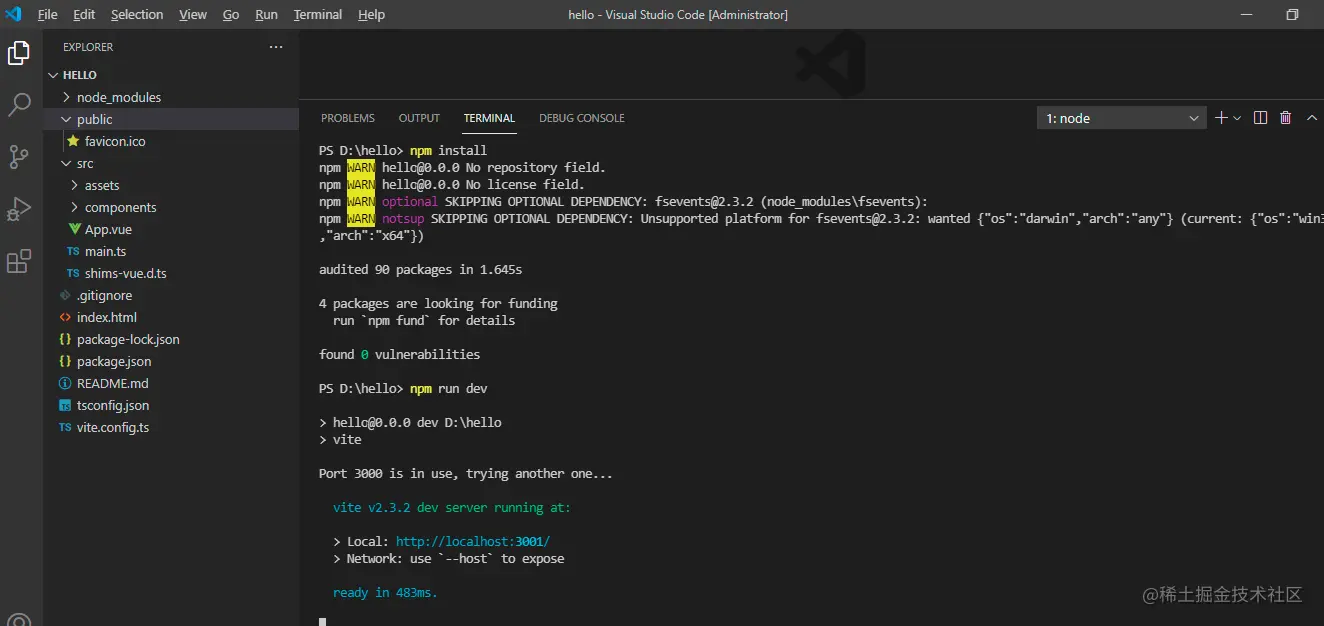1324x626 pixels.
Task: Open vite.config.ts file
Action: tap(172, 427)
